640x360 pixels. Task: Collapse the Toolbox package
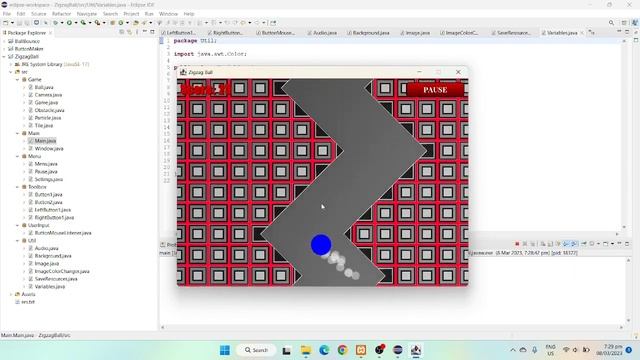pyautogui.click(x=18, y=187)
